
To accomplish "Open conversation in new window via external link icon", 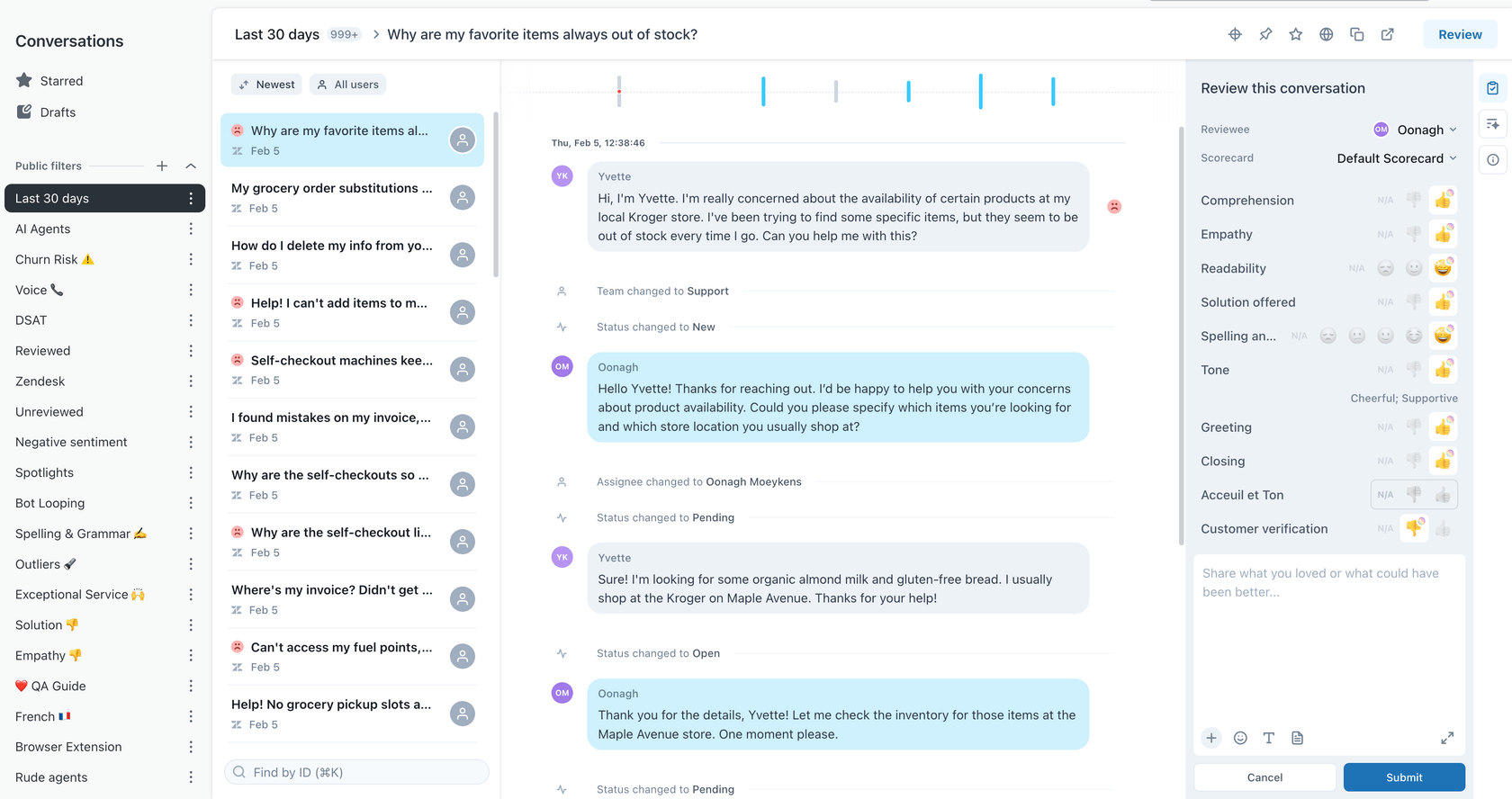I will click(1387, 33).
